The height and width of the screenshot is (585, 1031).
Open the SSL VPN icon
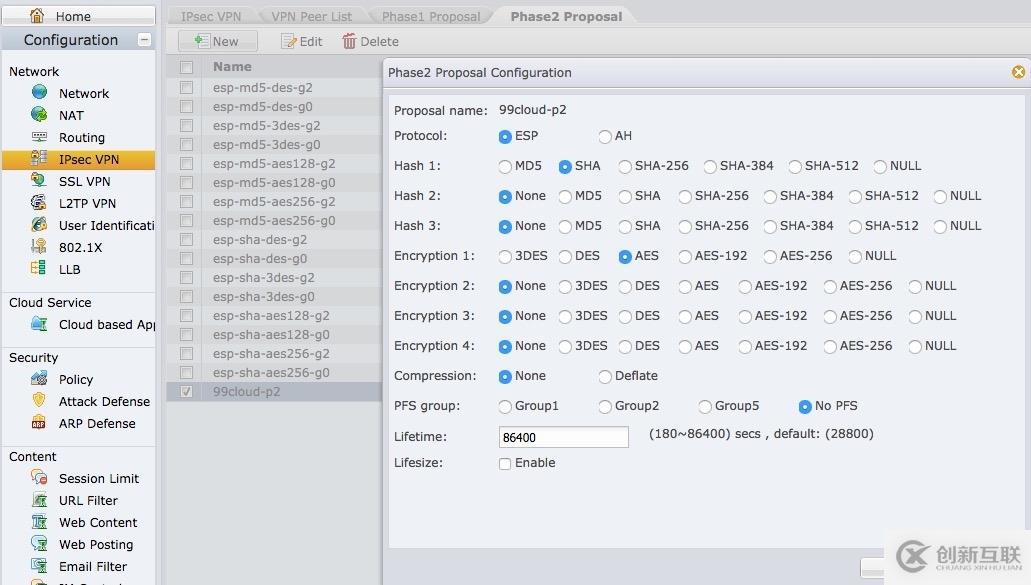pyautogui.click(x=39, y=180)
